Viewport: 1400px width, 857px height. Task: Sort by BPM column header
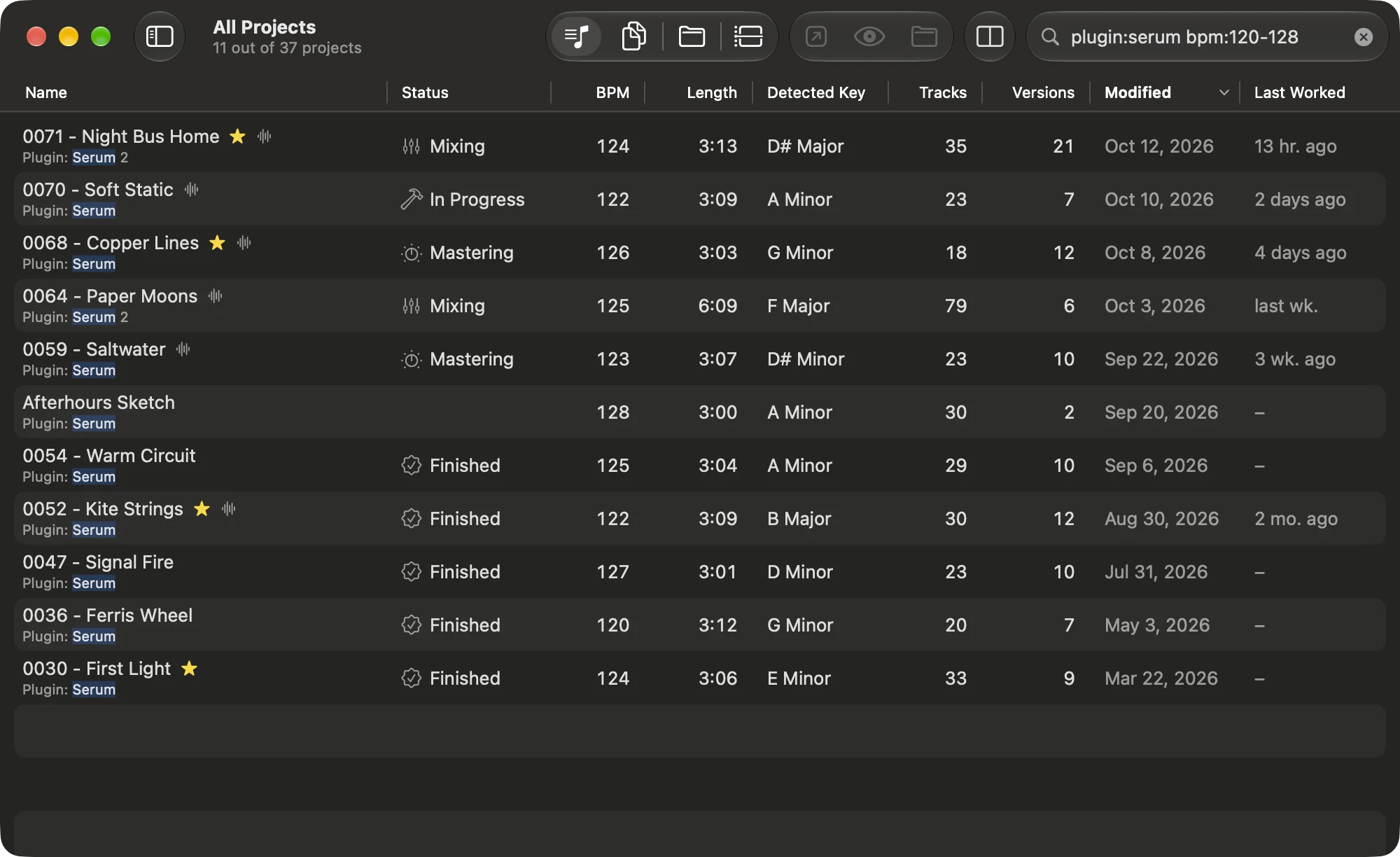(612, 92)
